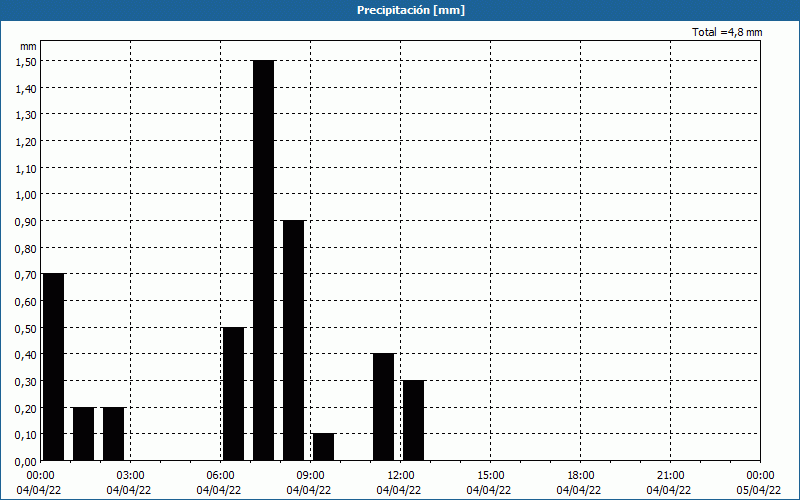Image resolution: width=800 pixels, height=500 pixels.
Task: Select the 0,20 mm bar after 02:00
Action: click(x=114, y=434)
